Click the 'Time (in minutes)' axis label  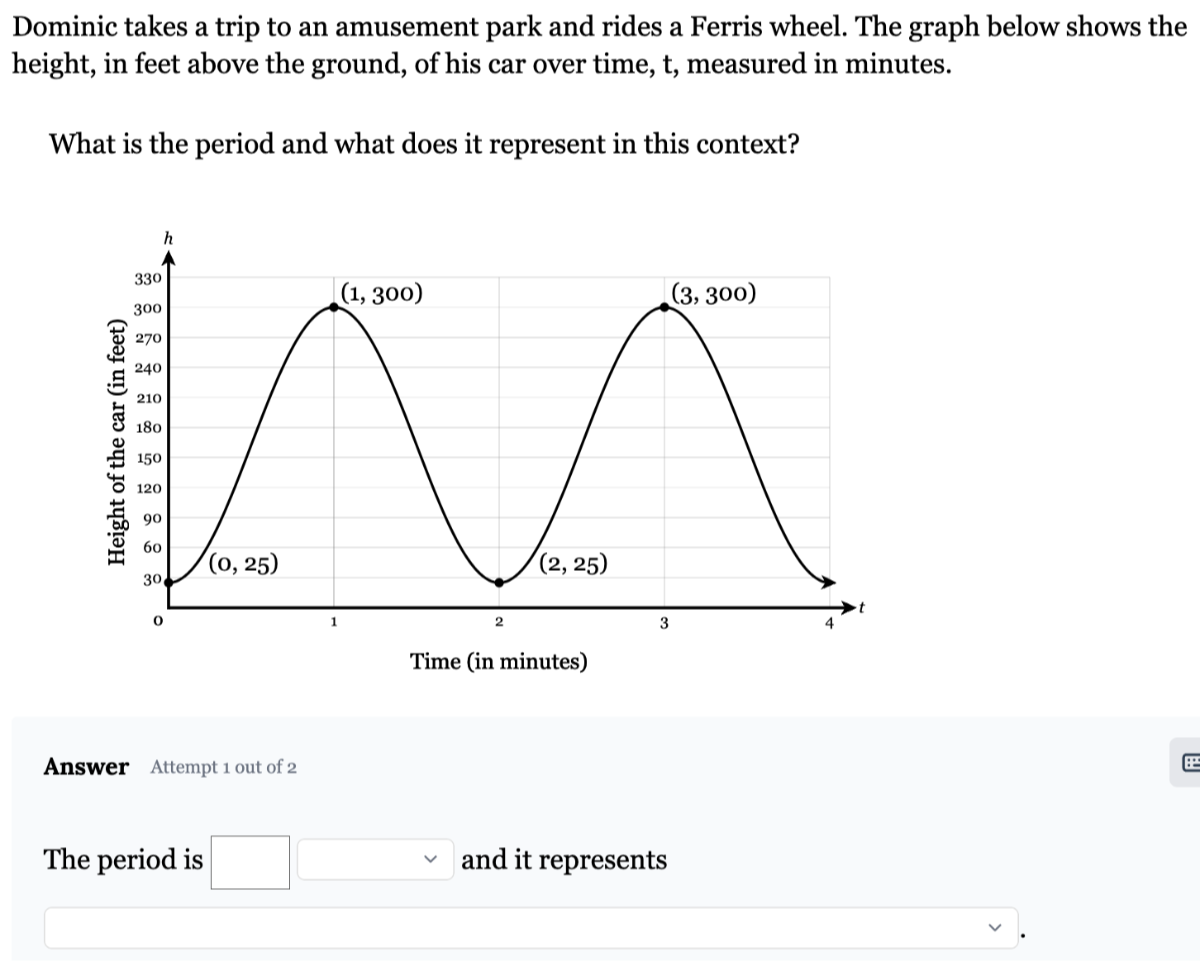[499, 662]
